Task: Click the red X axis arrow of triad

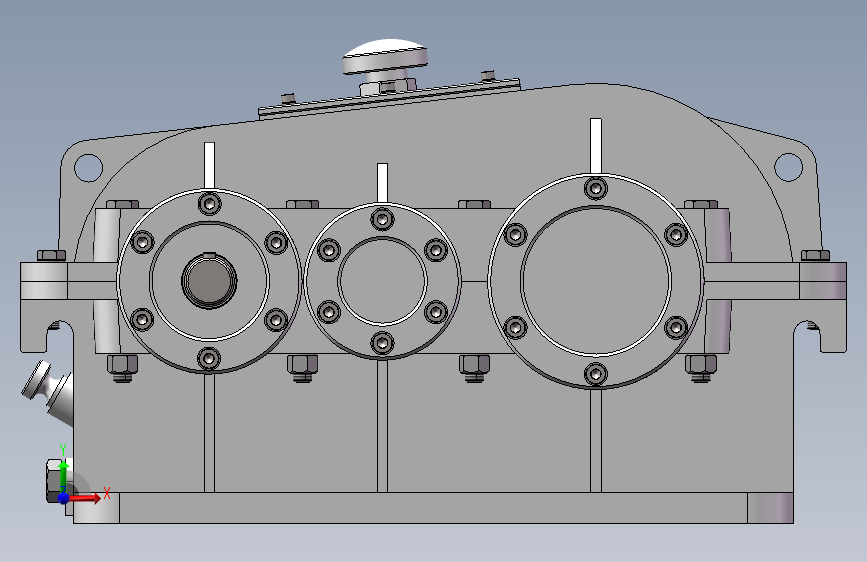Action: point(86,498)
